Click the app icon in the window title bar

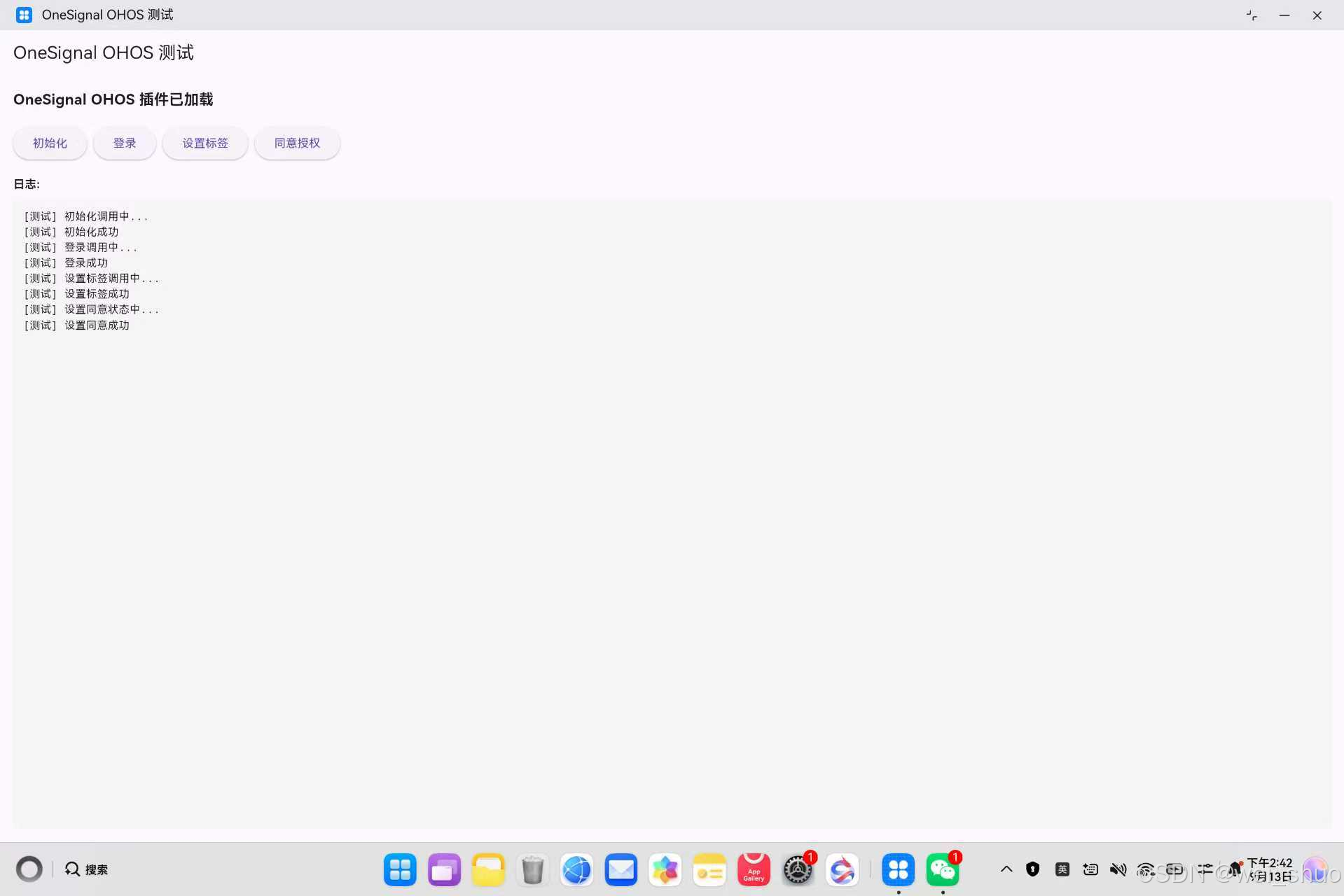point(24,15)
